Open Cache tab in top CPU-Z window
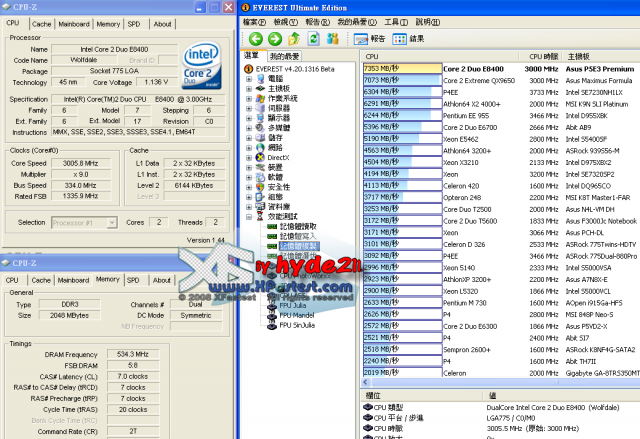The height and width of the screenshot is (439, 640). pos(42,24)
